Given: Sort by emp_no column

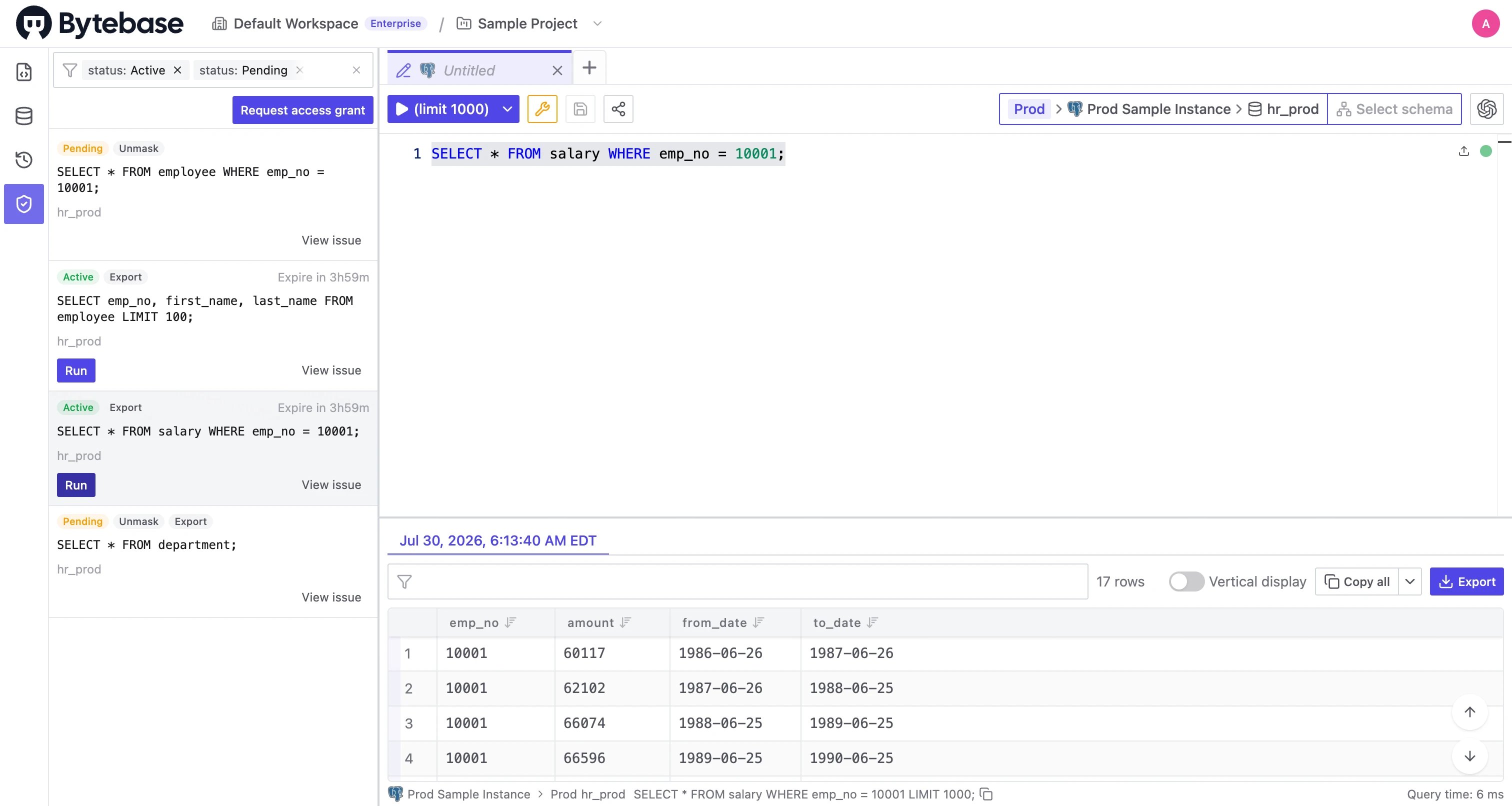Looking at the screenshot, I should [510, 622].
